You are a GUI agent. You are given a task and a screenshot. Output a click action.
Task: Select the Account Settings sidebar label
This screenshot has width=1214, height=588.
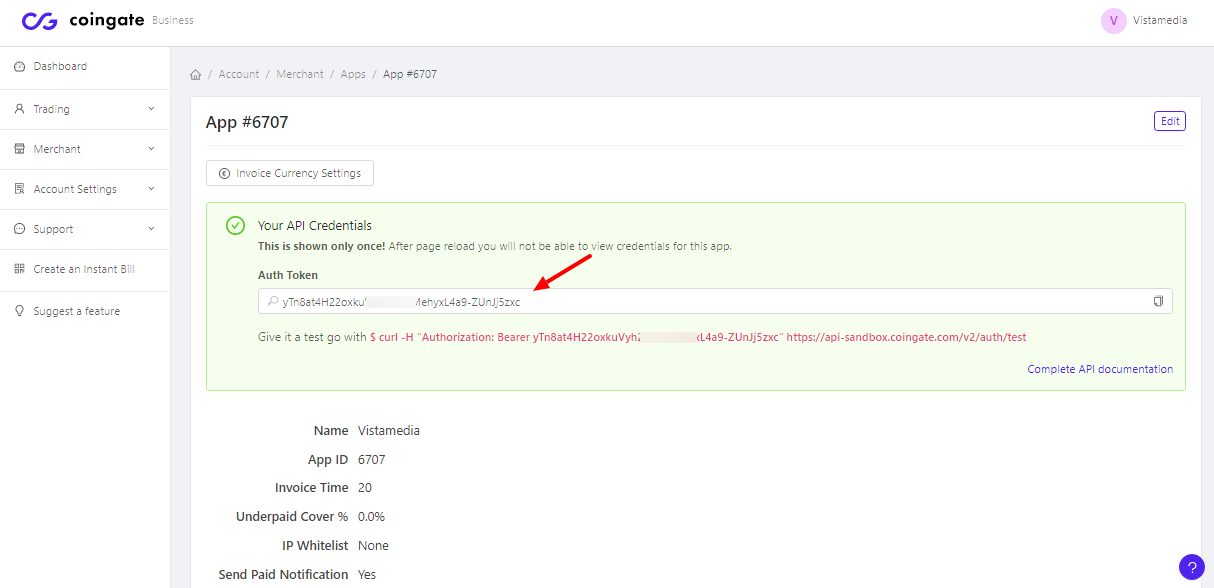pos(75,189)
